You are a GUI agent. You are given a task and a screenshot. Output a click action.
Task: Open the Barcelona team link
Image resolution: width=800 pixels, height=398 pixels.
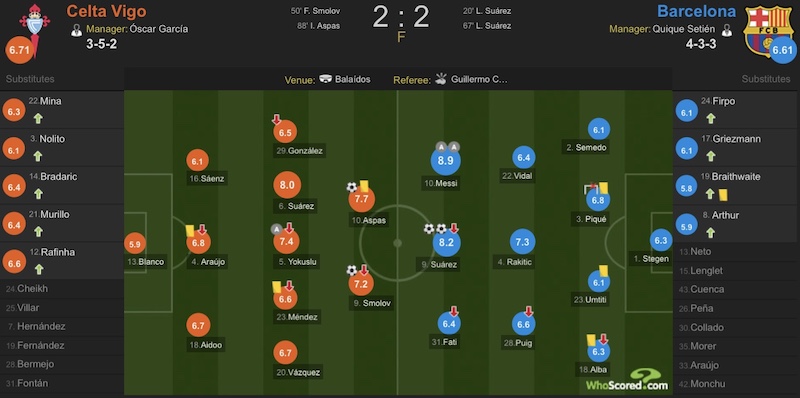696,11
